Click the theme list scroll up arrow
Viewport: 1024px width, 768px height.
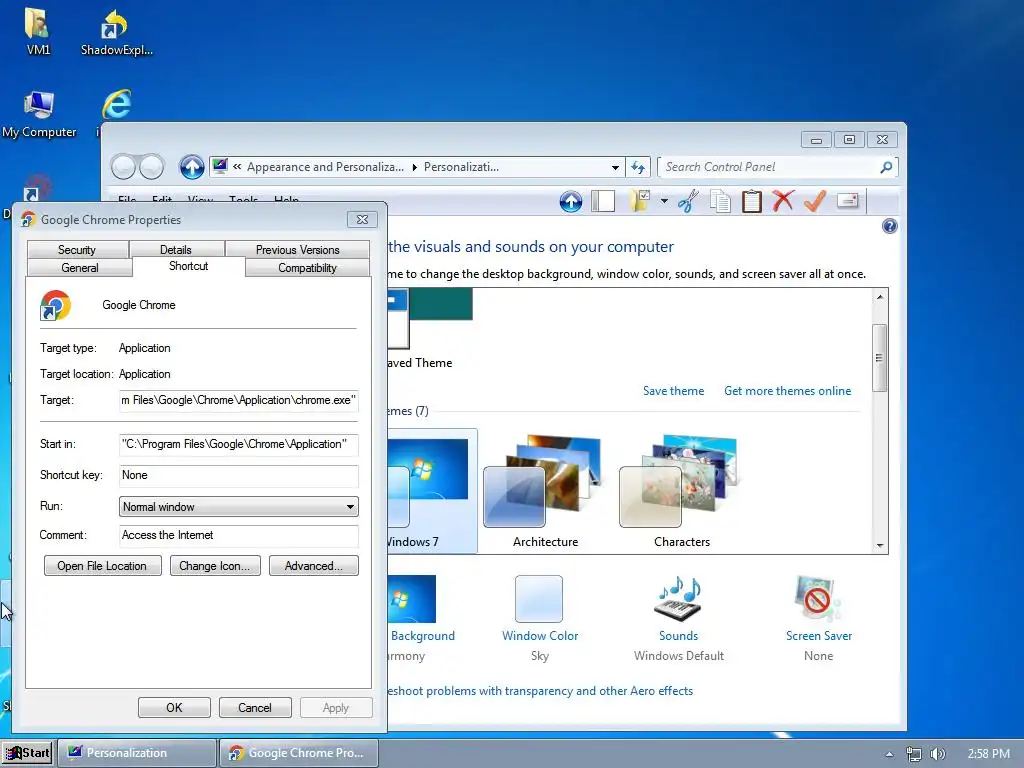tap(880, 297)
